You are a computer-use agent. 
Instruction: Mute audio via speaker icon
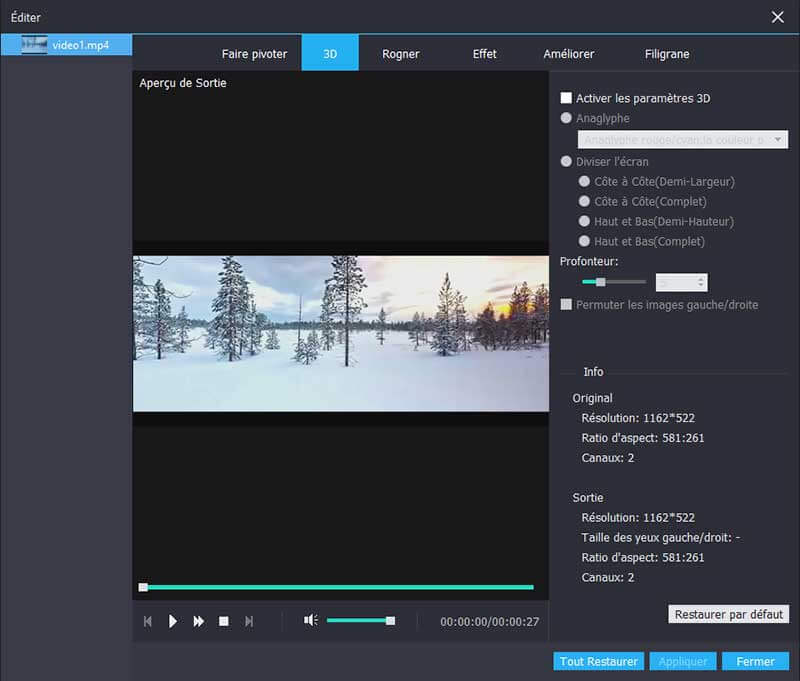point(311,620)
